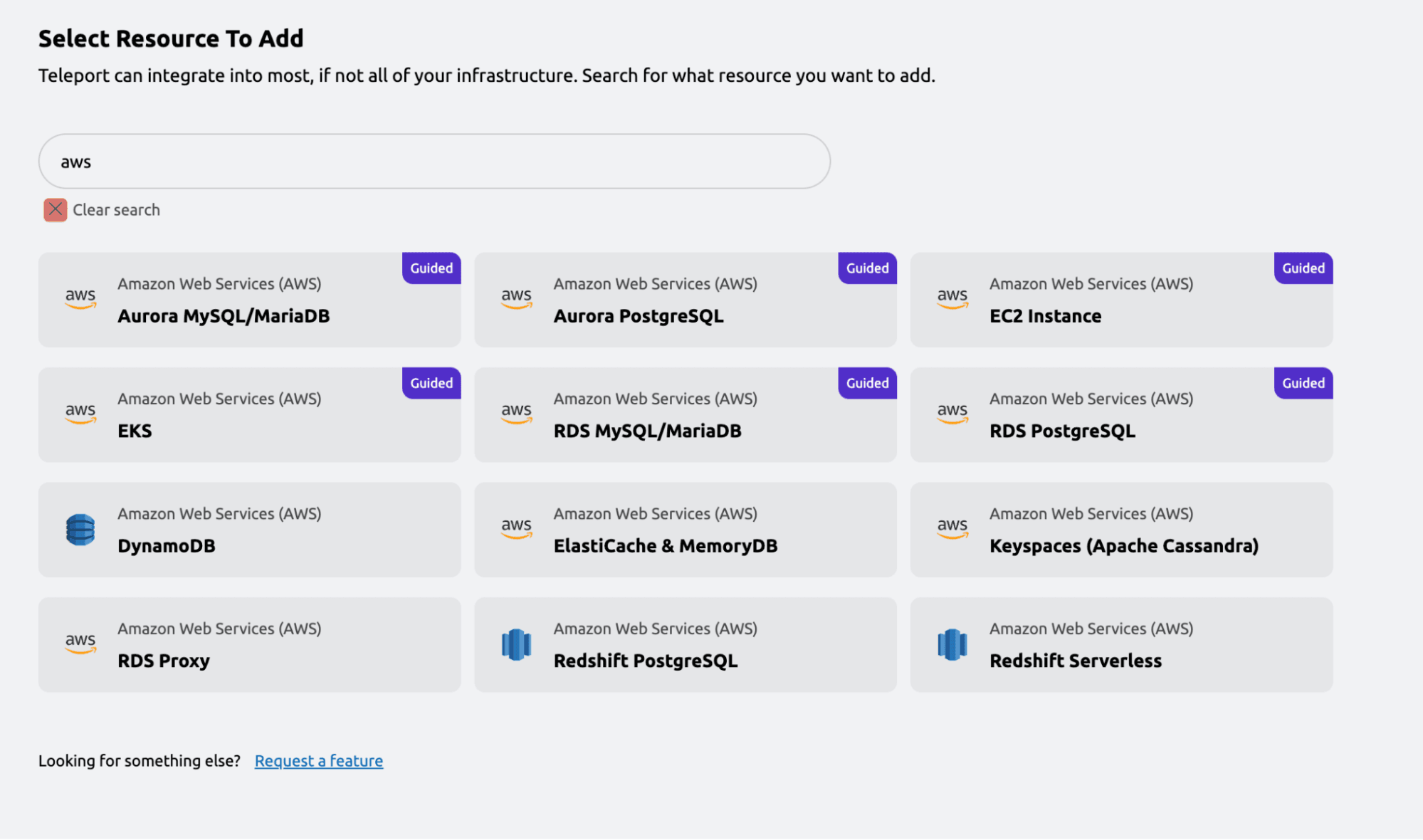Click AWS logo on Keyspaces card
The image size is (1423, 840).
952,528
